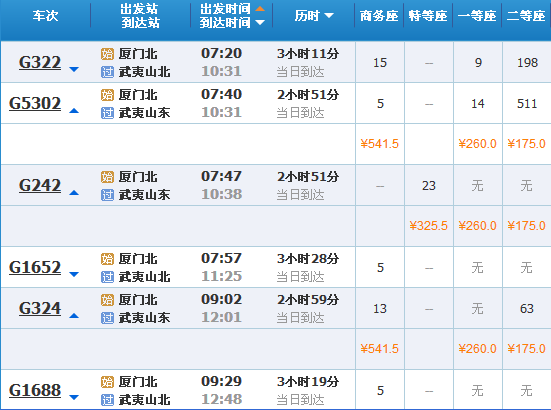Sort by arrival time descending arrow
Viewport: 551px width, 410px height.
click(260, 22)
